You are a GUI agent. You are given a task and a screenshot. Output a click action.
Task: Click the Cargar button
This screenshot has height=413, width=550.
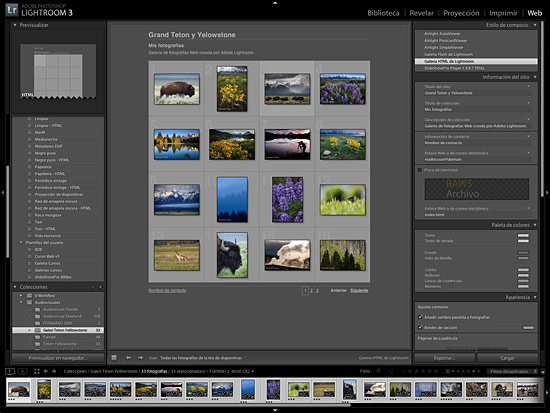click(x=507, y=358)
